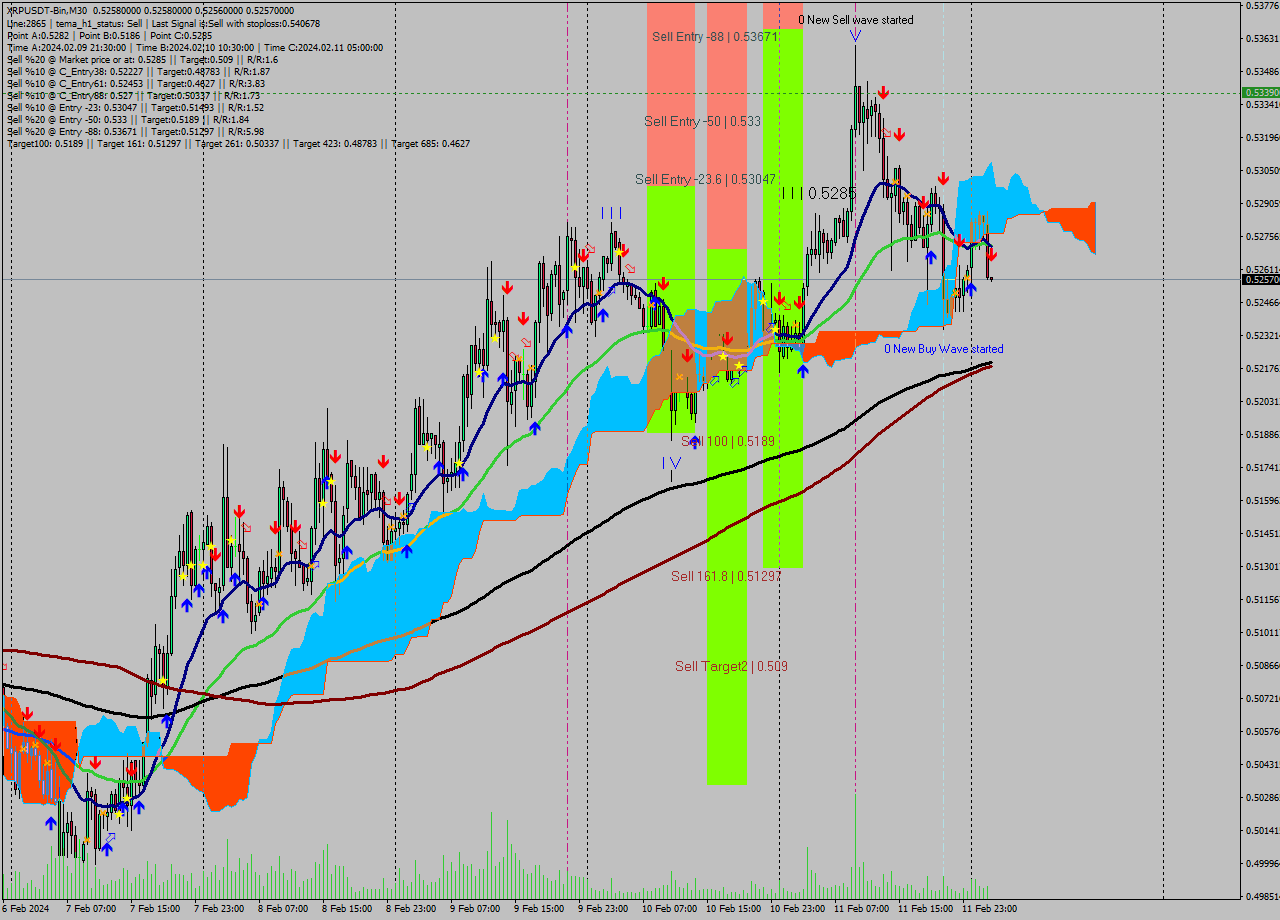Select the 'Sell %10 @ C_Entry88' line
Viewport: 1280px width, 920px height.
click(x=133, y=95)
